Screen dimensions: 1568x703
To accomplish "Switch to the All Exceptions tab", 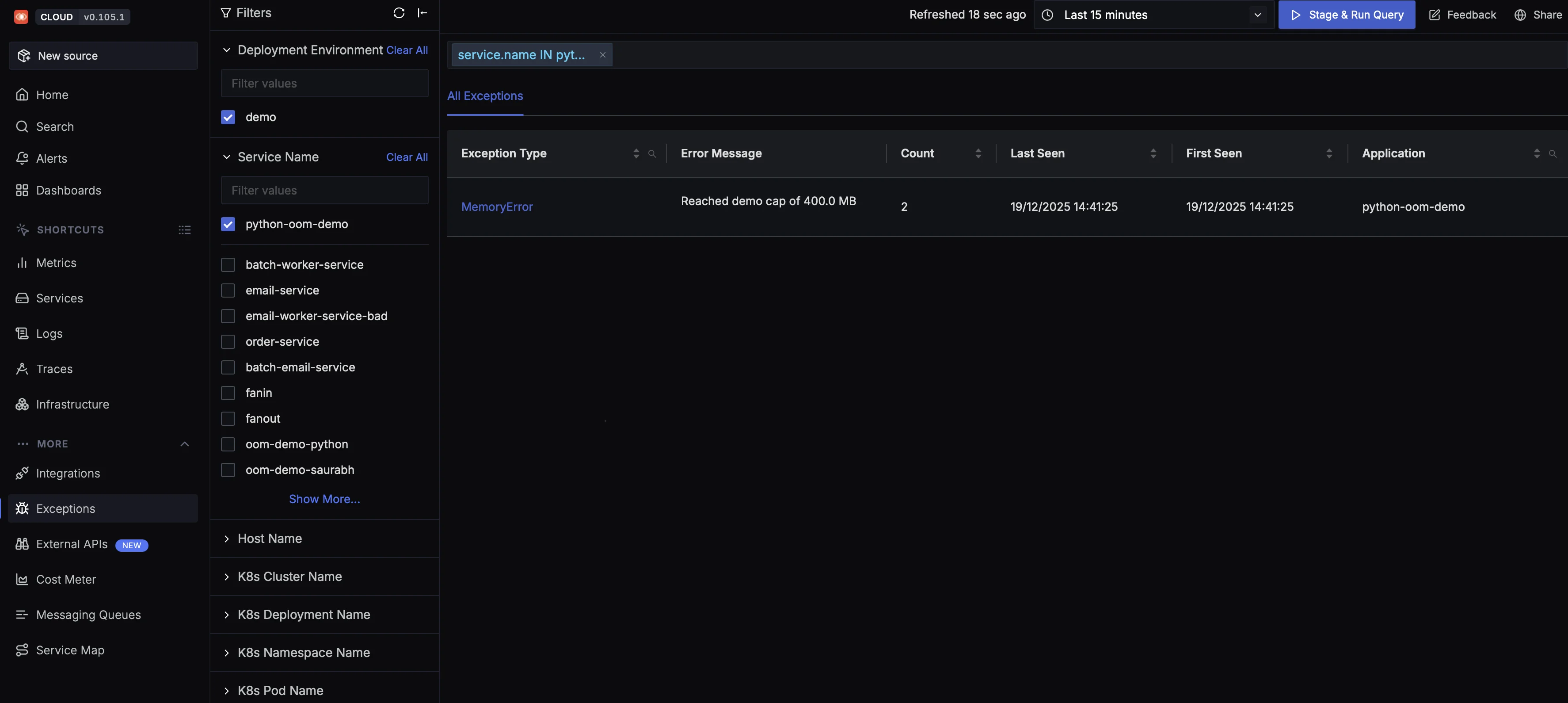I will pyautogui.click(x=484, y=96).
